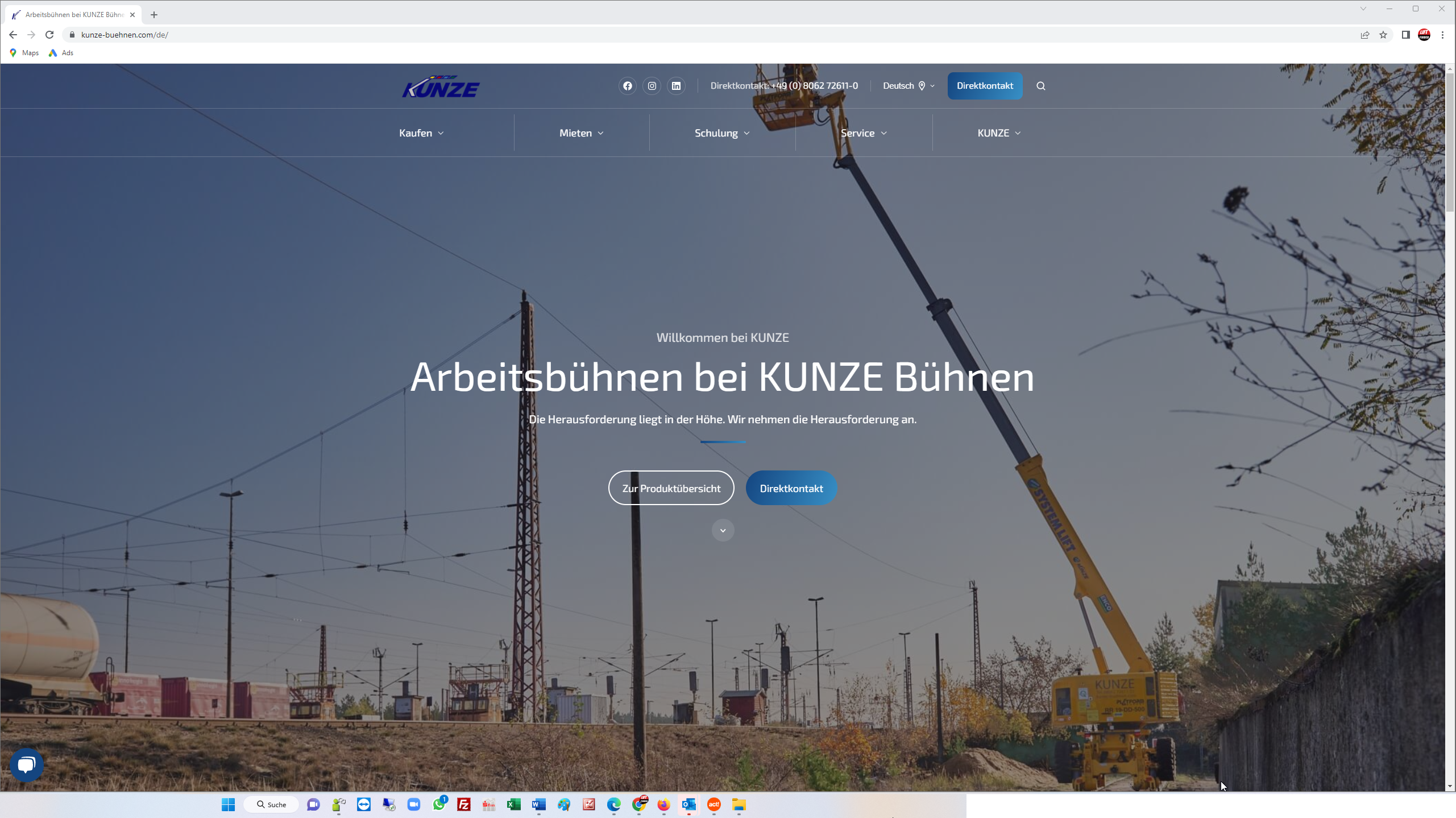
Task: Expand the Mieten menu
Action: [581, 133]
